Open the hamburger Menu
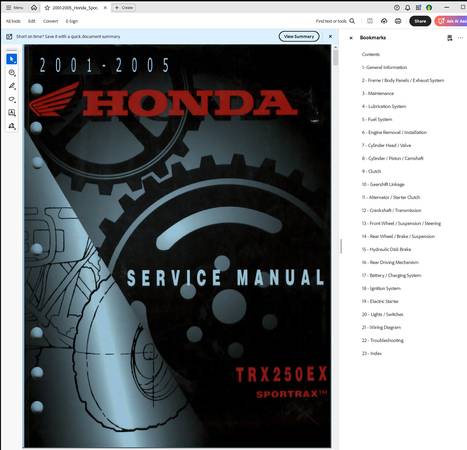The width and height of the screenshot is (467, 450). tap(15, 7)
